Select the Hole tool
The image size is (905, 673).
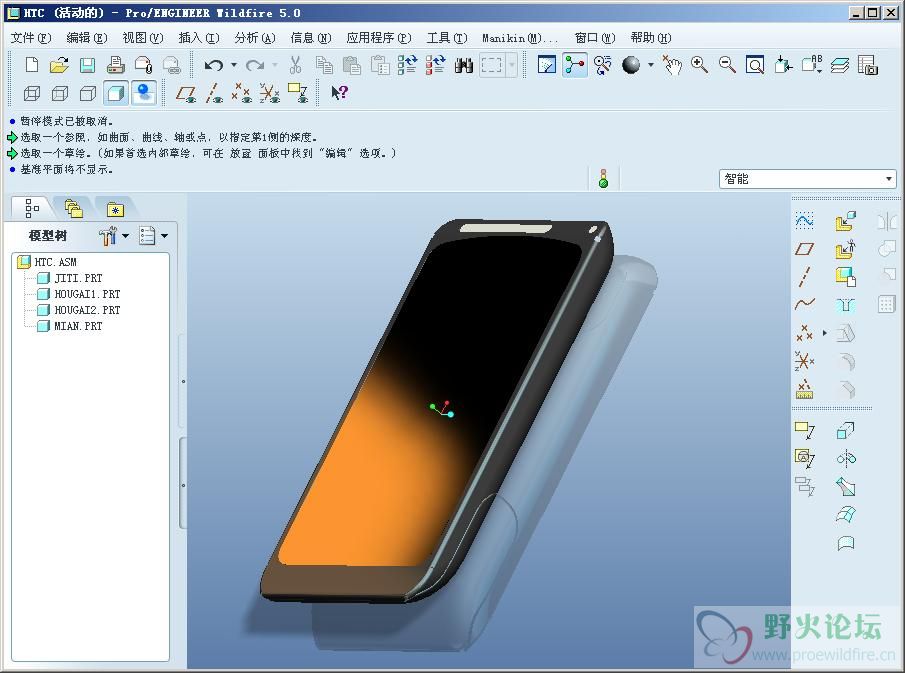pyautogui.click(x=846, y=304)
